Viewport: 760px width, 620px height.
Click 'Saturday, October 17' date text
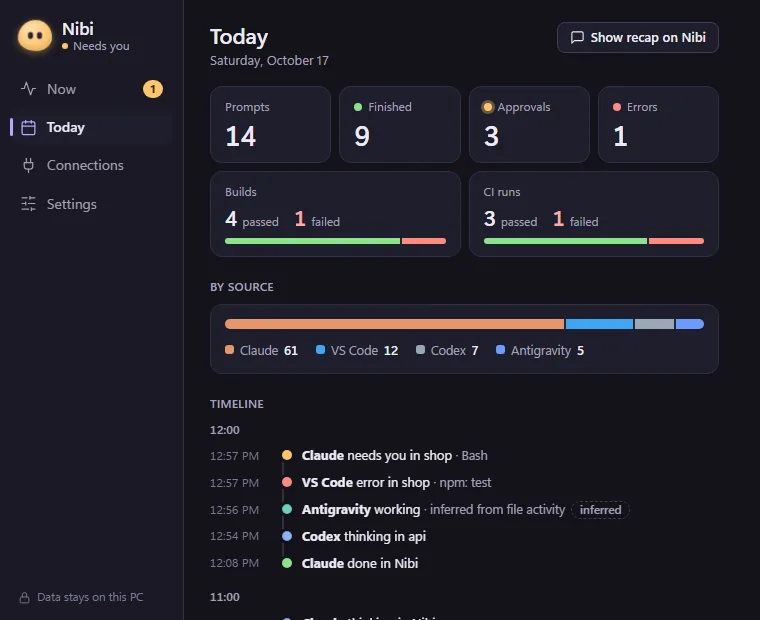click(x=269, y=61)
